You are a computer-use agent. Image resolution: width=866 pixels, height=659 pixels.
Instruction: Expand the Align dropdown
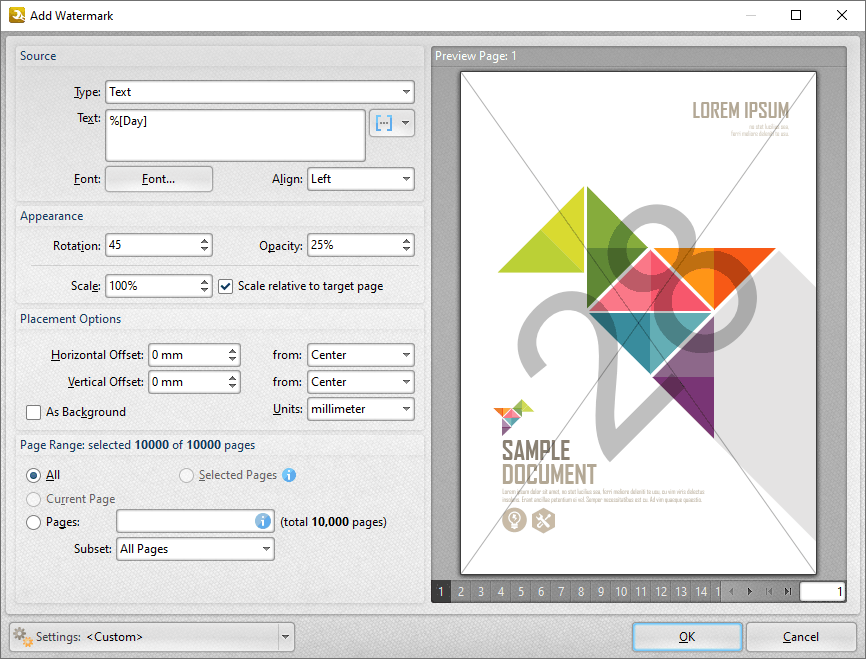point(360,179)
